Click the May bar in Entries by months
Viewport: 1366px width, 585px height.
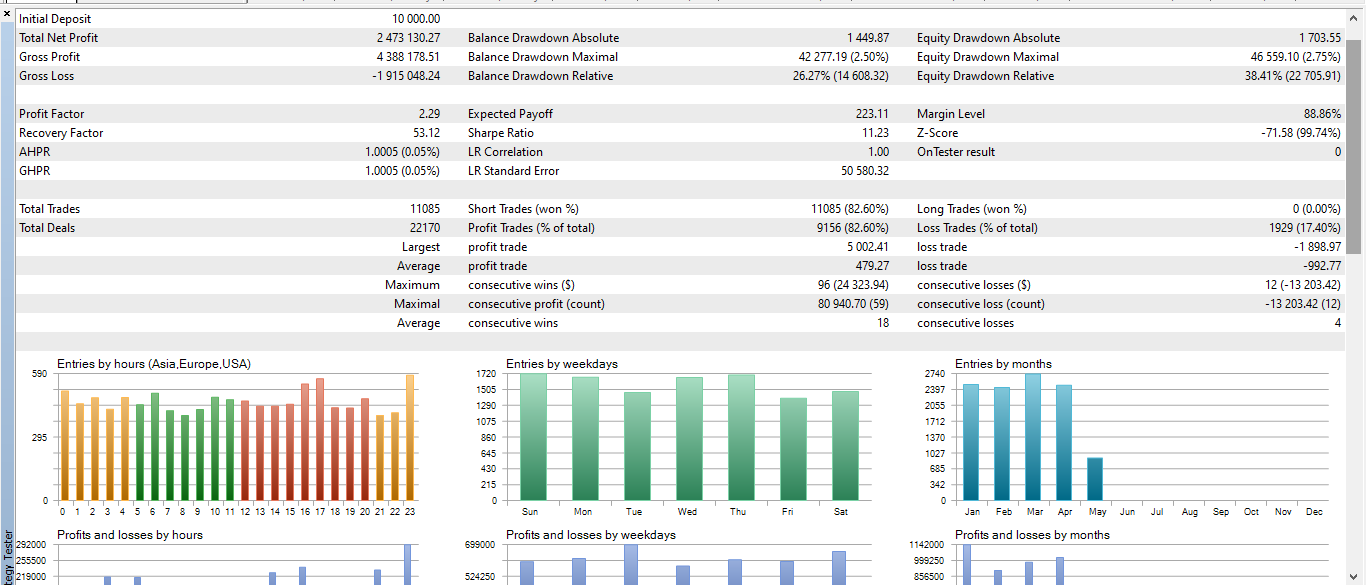pos(1096,479)
